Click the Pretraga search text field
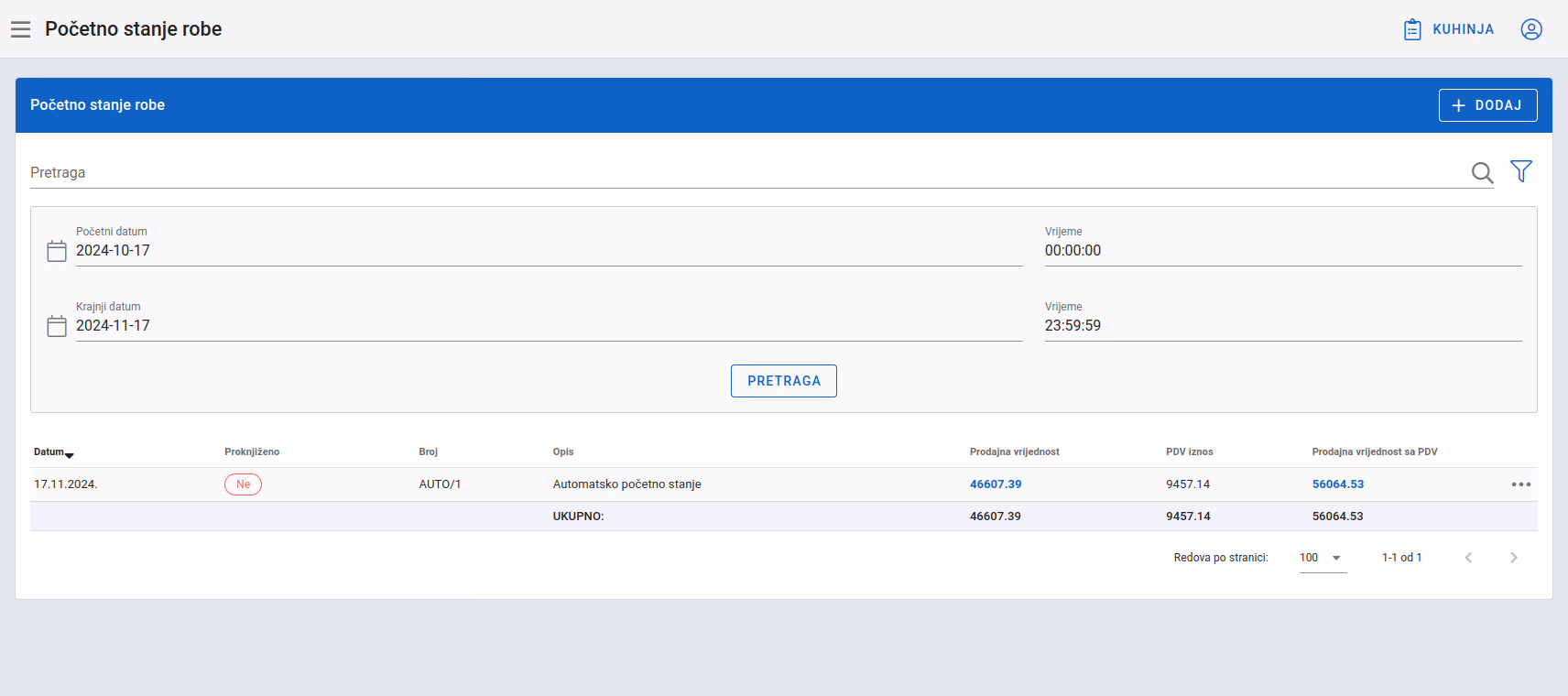 746,172
